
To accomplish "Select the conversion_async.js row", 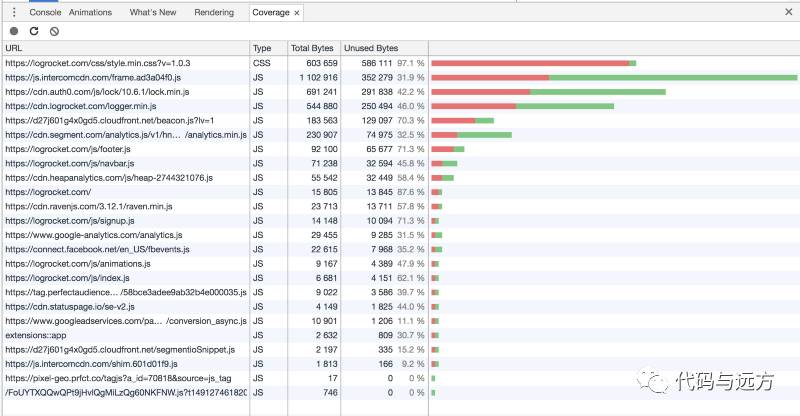I will [401, 321].
